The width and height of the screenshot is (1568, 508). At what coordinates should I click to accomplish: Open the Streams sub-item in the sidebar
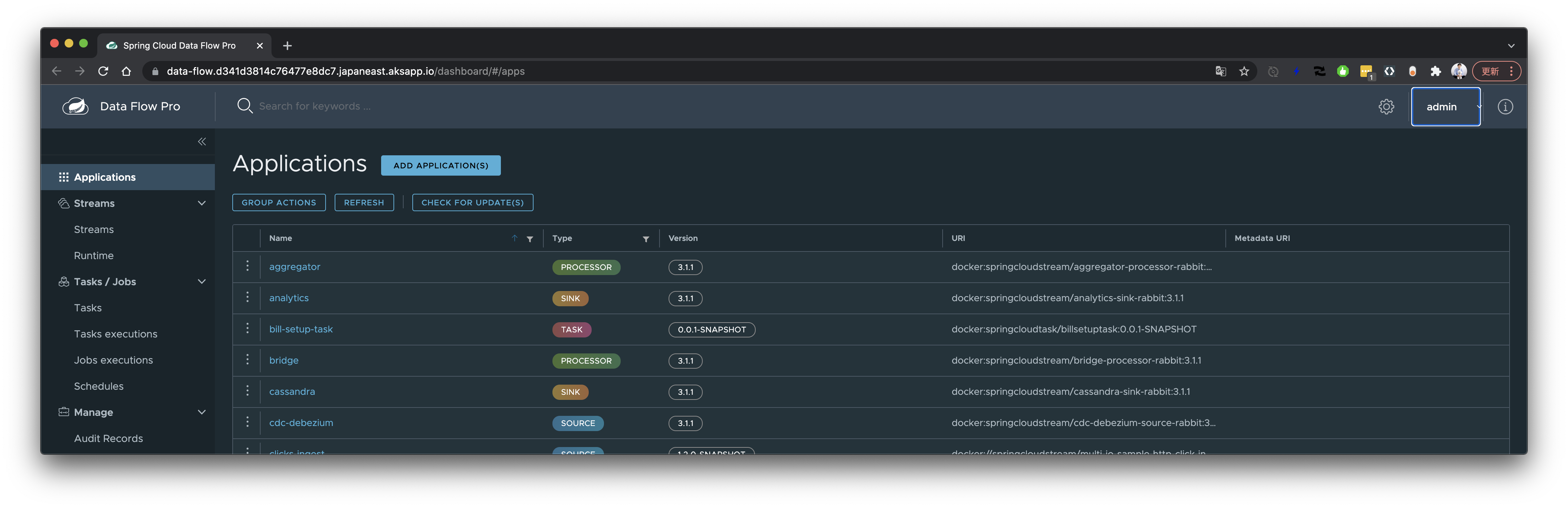coord(94,229)
